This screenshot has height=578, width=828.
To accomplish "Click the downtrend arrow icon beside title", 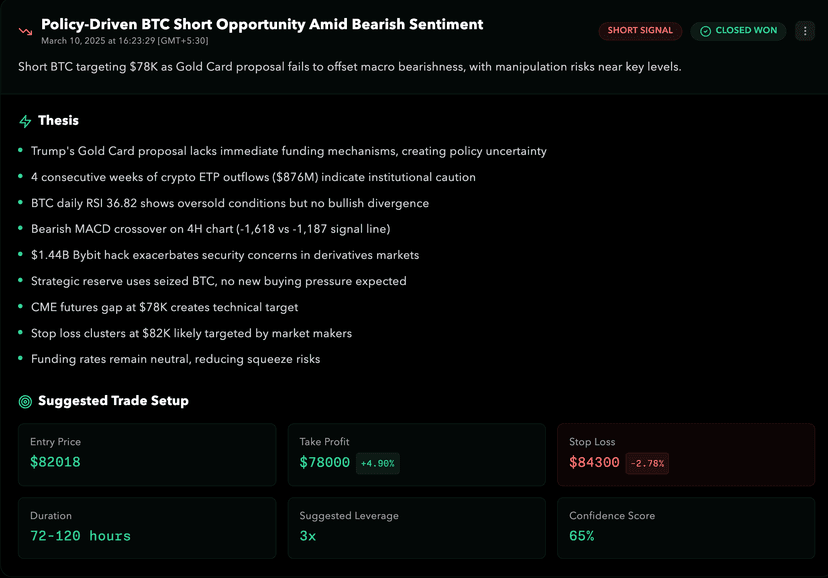I will point(25,32).
